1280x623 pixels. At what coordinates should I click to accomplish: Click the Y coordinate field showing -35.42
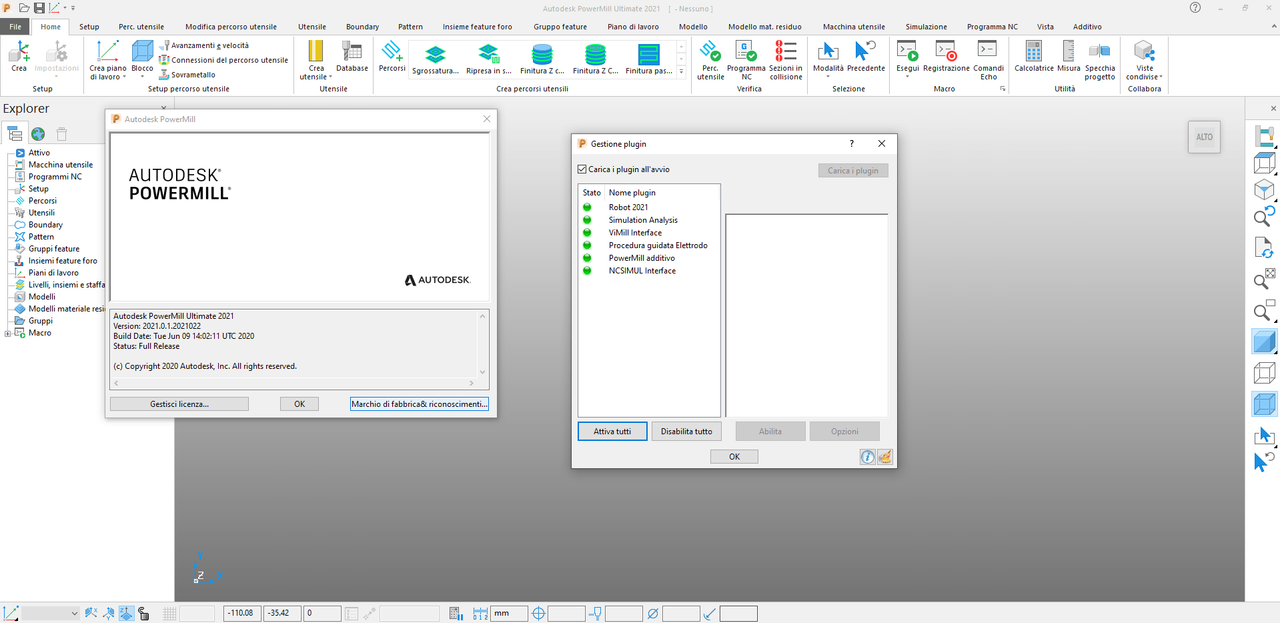pyautogui.click(x=281, y=613)
